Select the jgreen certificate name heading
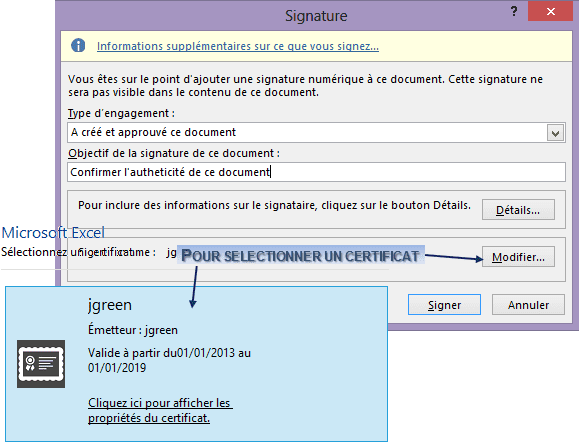 [110, 305]
